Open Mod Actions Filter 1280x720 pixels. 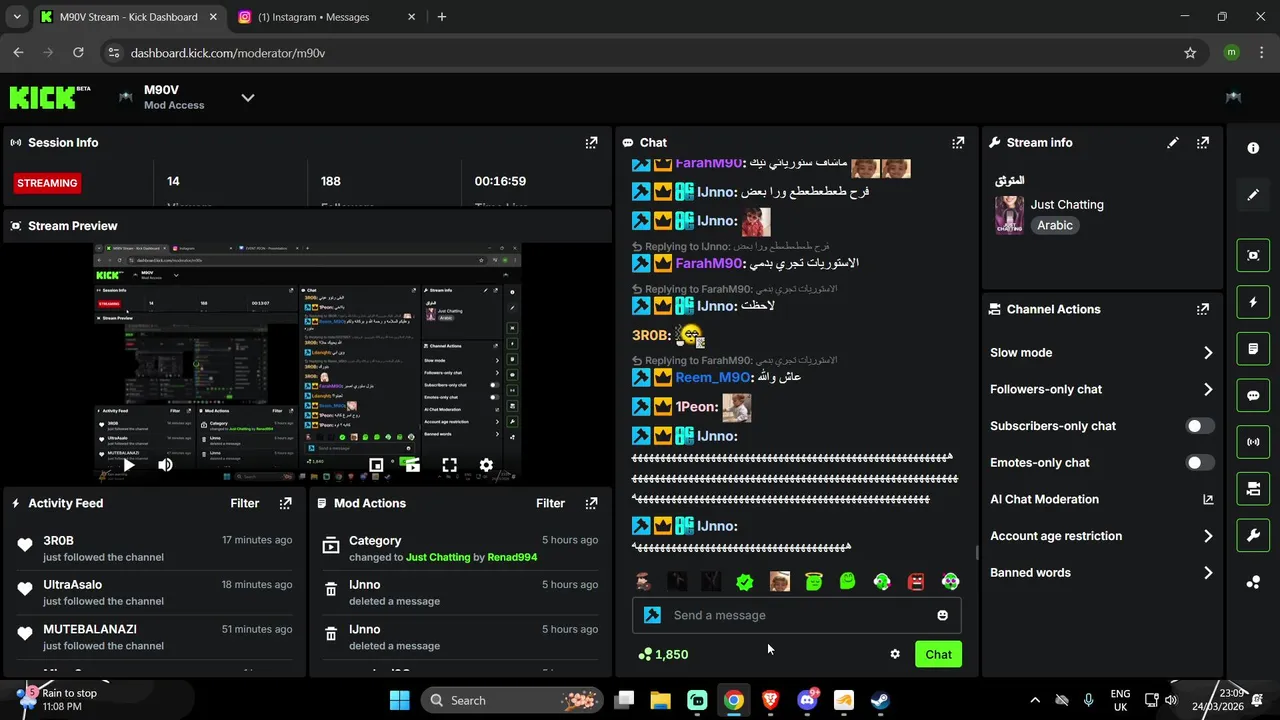coord(550,503)
